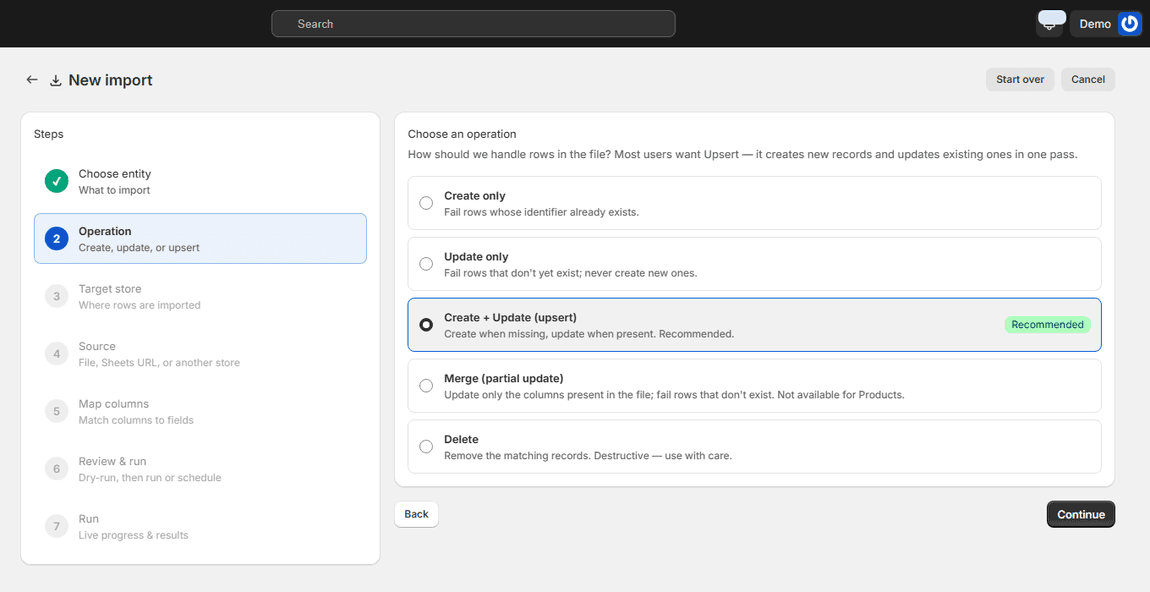Open the Run step
This screenshot has height=592, width=1150.
click(200, 526)
